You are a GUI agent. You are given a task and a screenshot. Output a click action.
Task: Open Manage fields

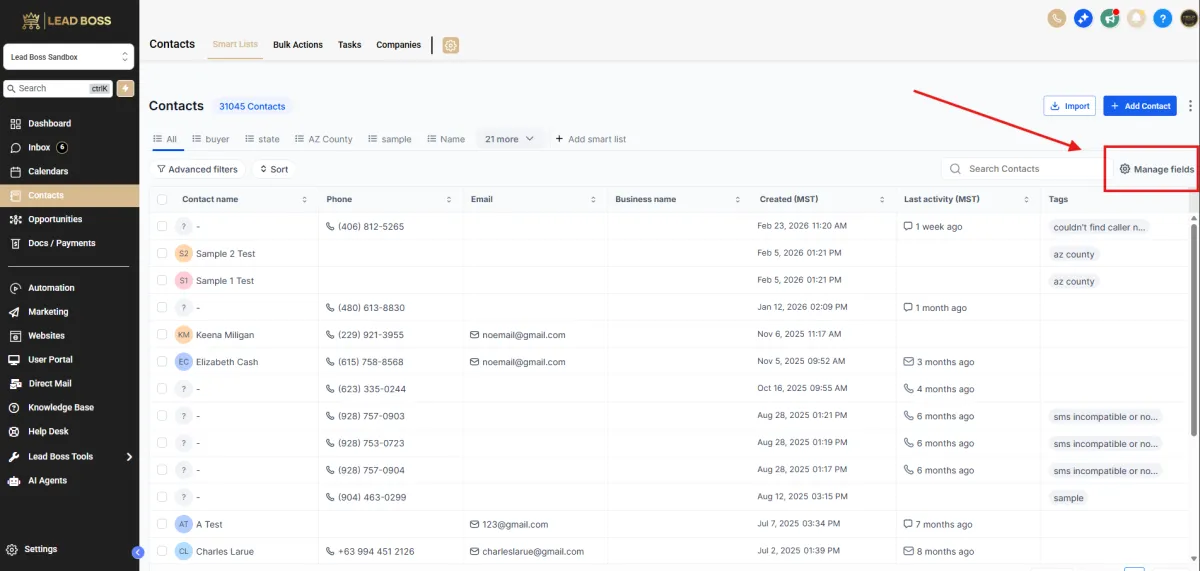pos(1156,170)
